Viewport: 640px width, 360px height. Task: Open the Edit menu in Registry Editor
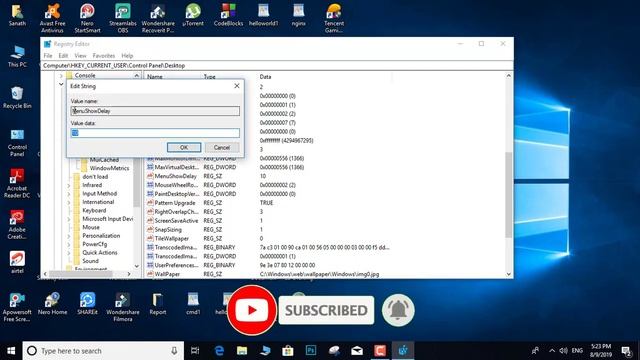coord(63,56)
